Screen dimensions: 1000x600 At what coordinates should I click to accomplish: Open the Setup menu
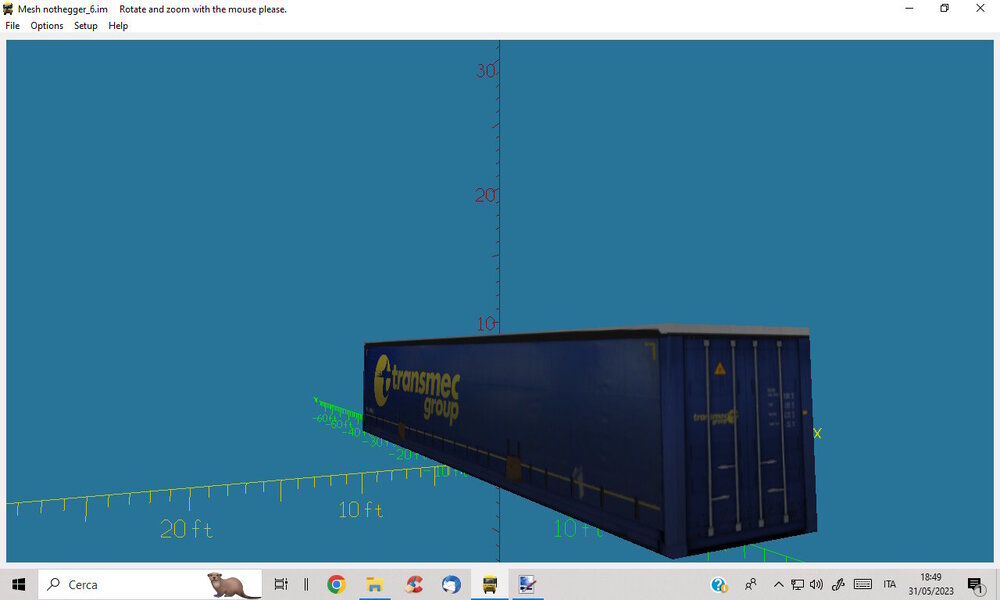click(x=85, y=26)
